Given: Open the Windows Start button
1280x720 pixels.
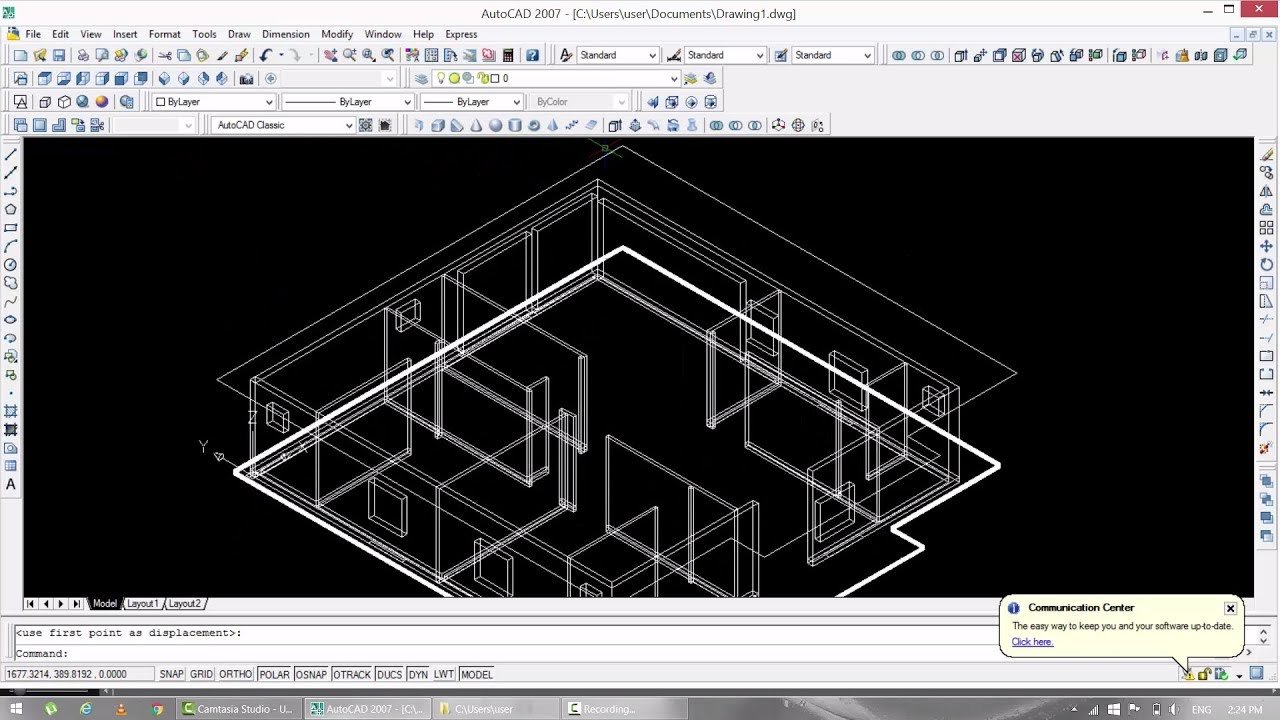Looking at the screenshot, I should (16, 709).
